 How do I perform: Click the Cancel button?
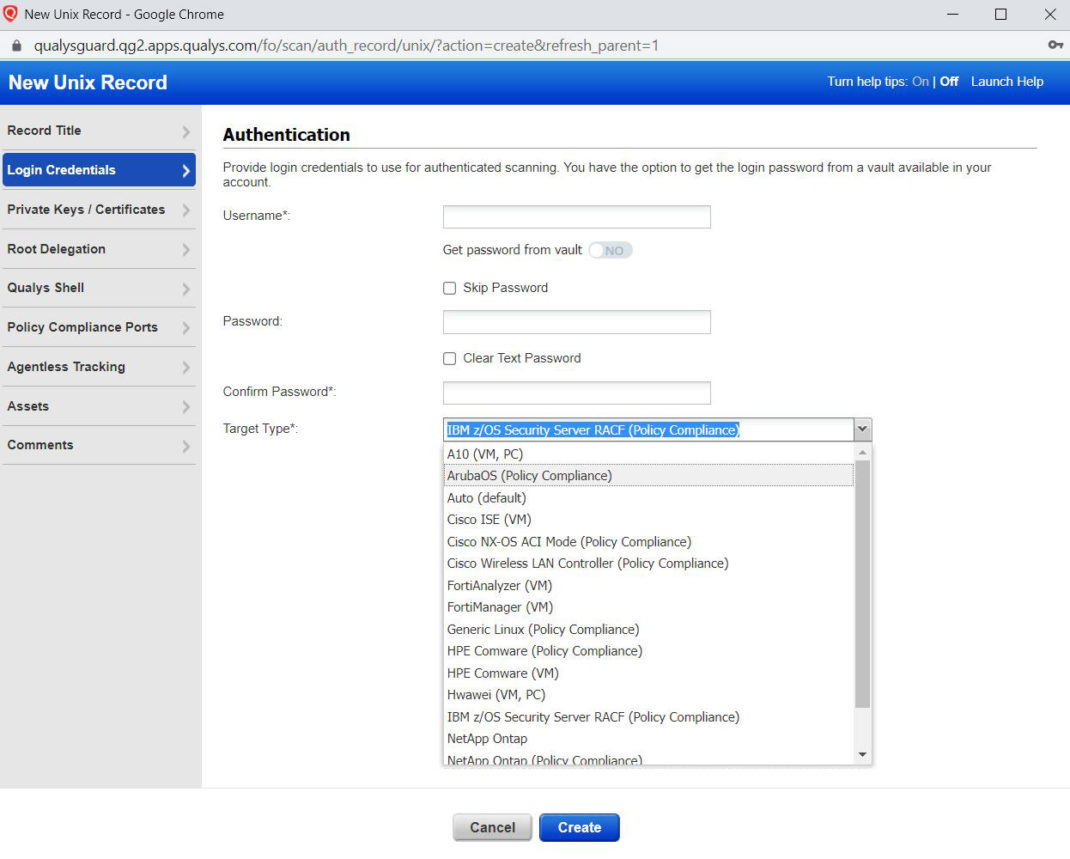492,828
